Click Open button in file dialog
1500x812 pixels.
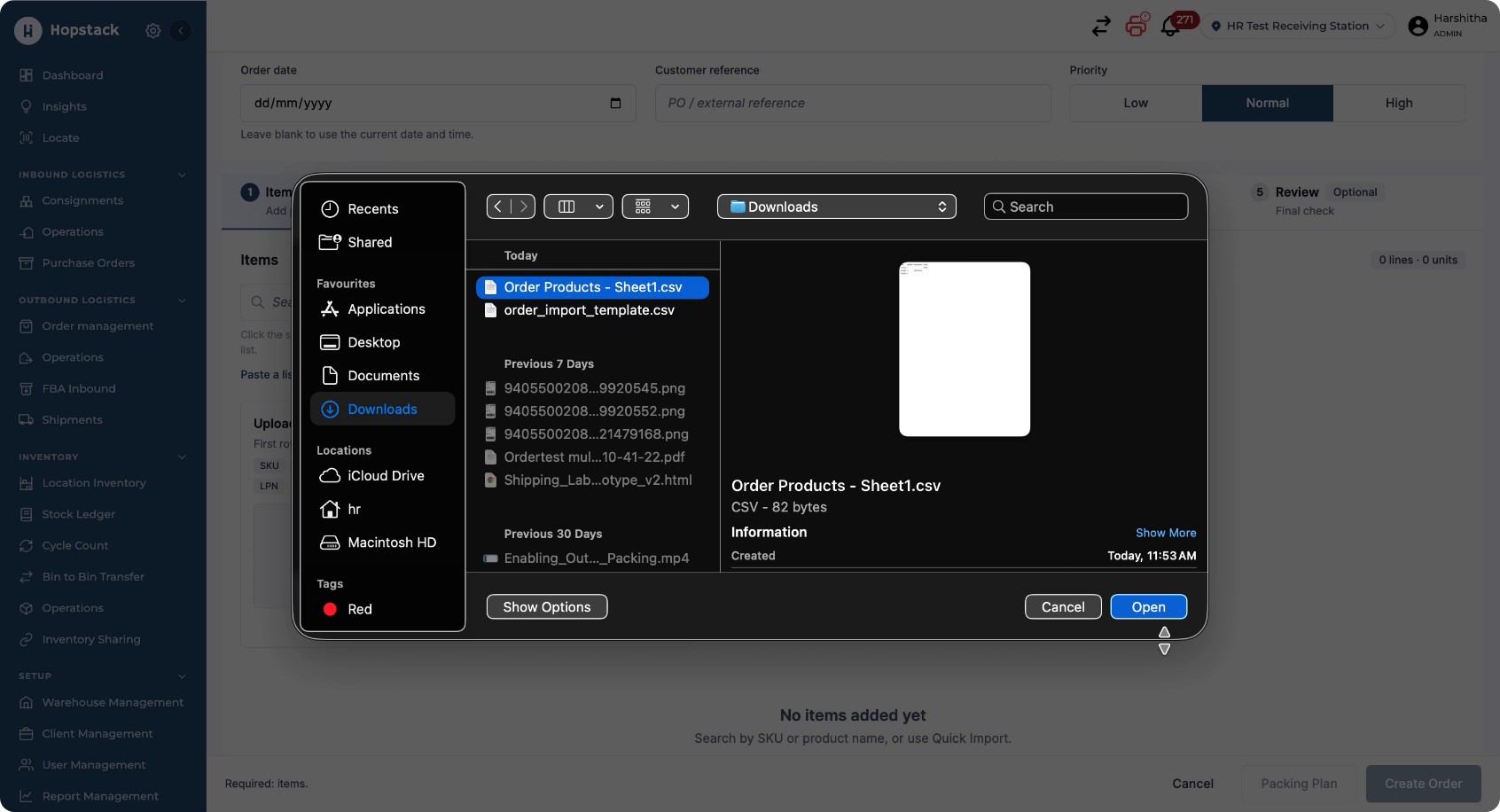(x=1148, y=607)
